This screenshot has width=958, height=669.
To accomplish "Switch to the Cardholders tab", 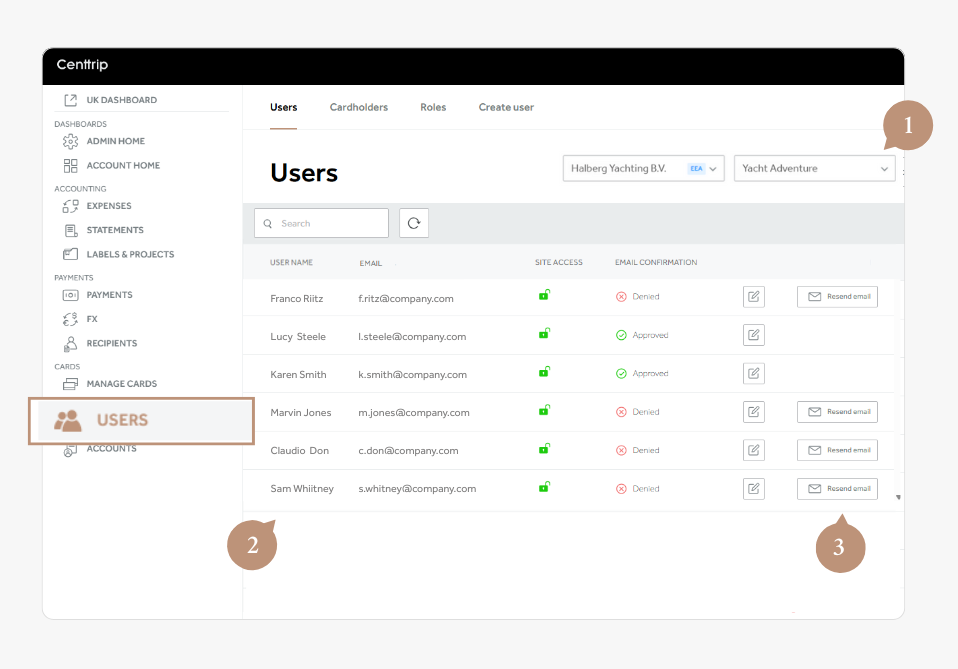I will coord(359,108).
